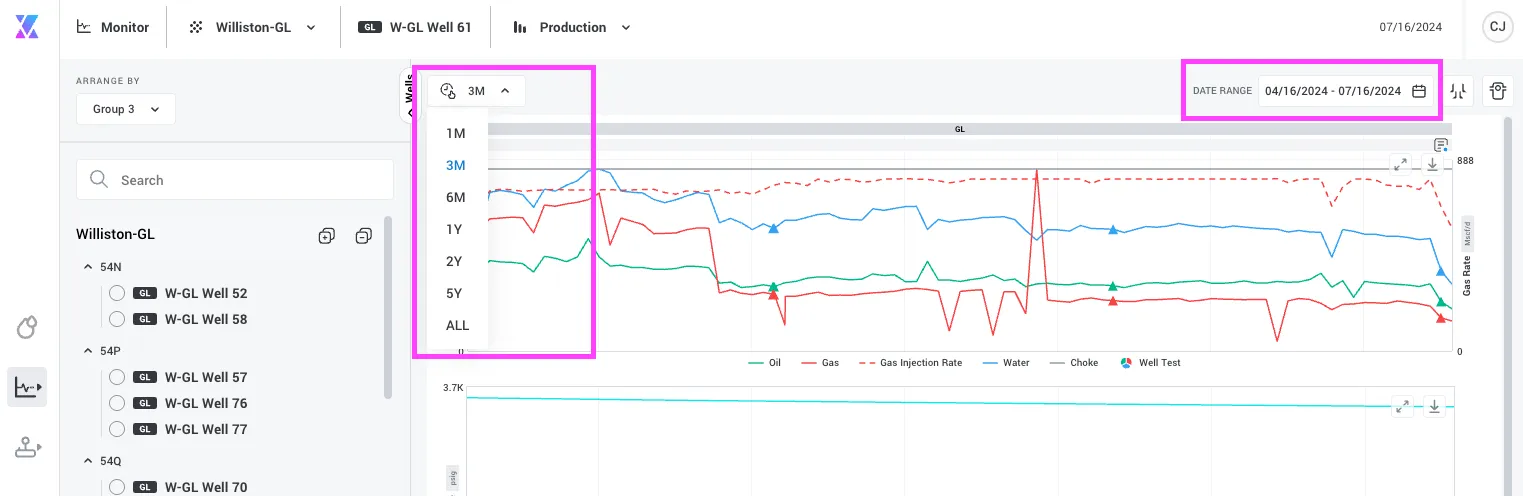Screen dimensions: 1523x496
Task: Expand the pressure chart to fullscreen
Action: [1403, 406]
